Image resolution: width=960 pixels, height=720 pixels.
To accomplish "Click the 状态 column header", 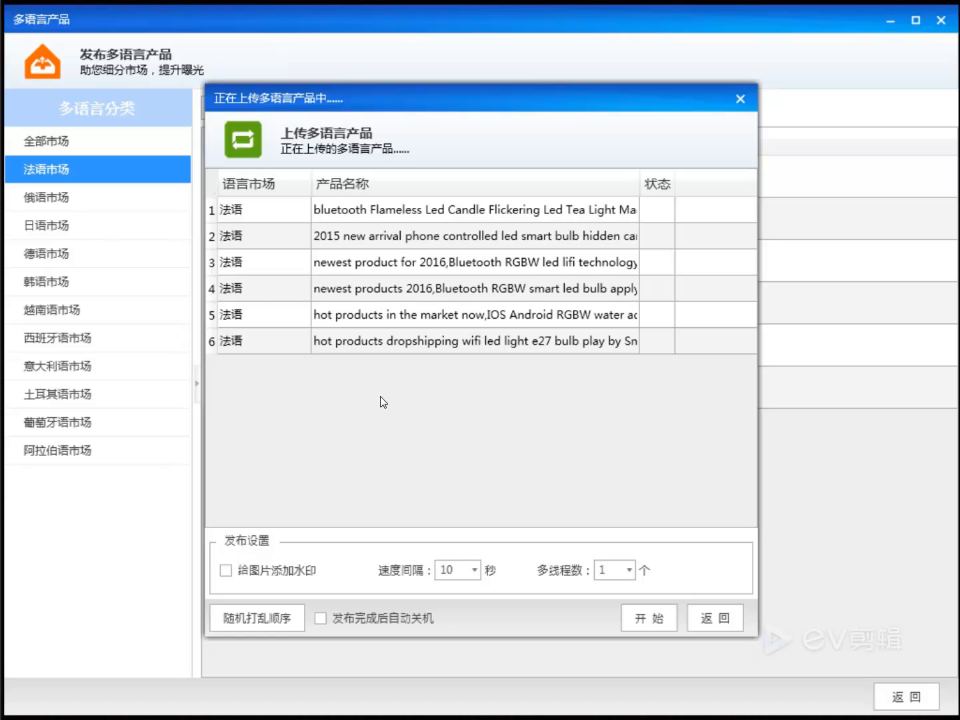I will pos(657,184).
